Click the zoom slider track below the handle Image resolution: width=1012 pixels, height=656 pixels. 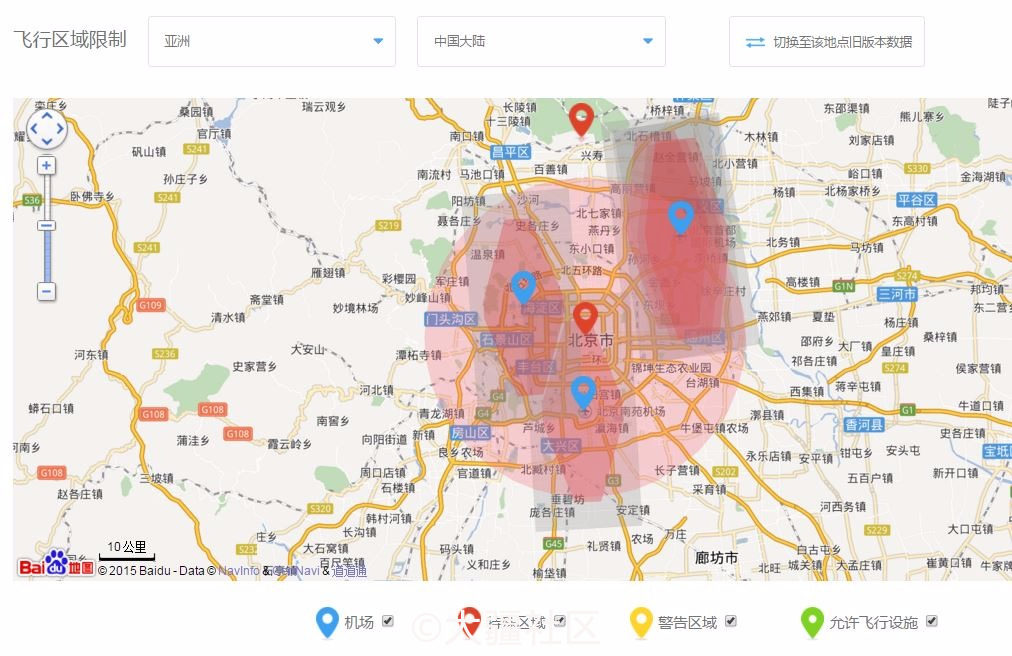[46, 257]
